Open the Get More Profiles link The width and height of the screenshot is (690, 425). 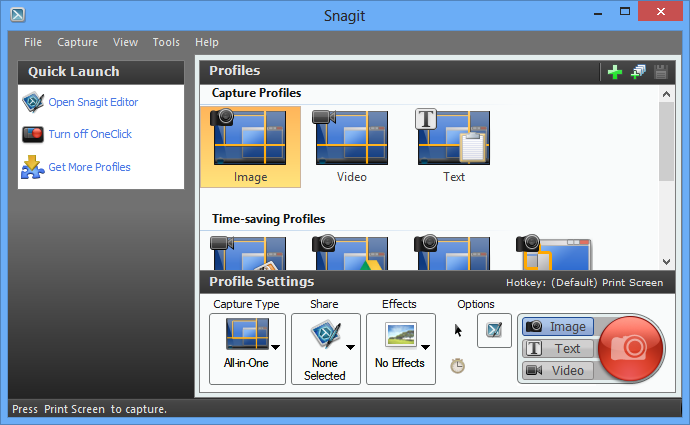click(x=89, y=167)
